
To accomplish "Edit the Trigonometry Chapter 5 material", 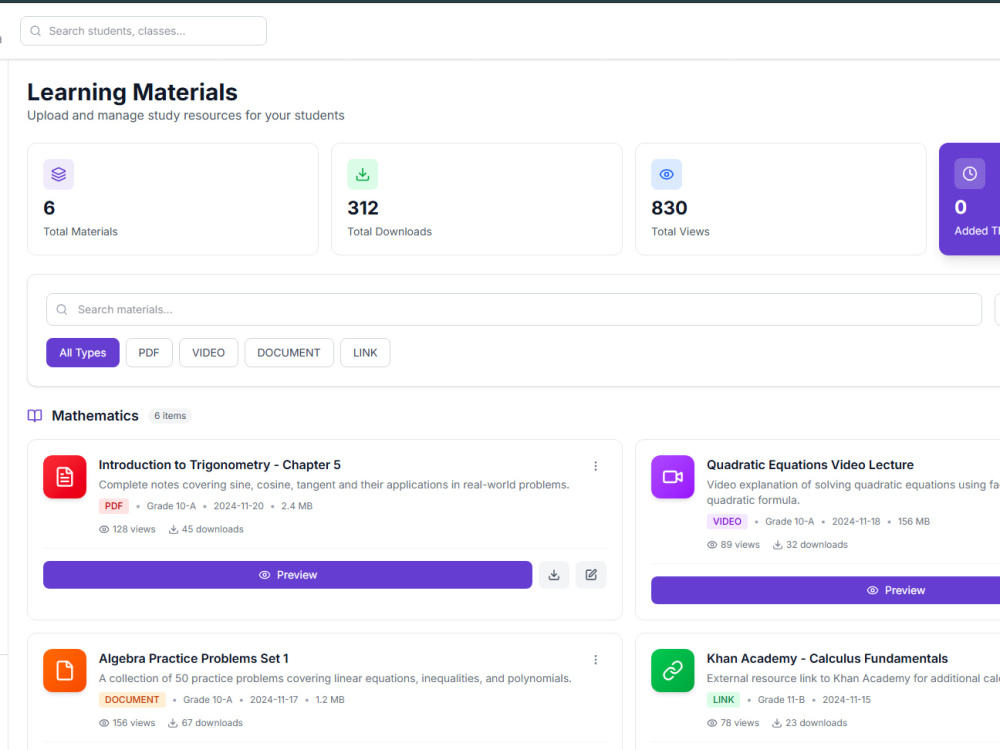I will click(x=591, y=575).
